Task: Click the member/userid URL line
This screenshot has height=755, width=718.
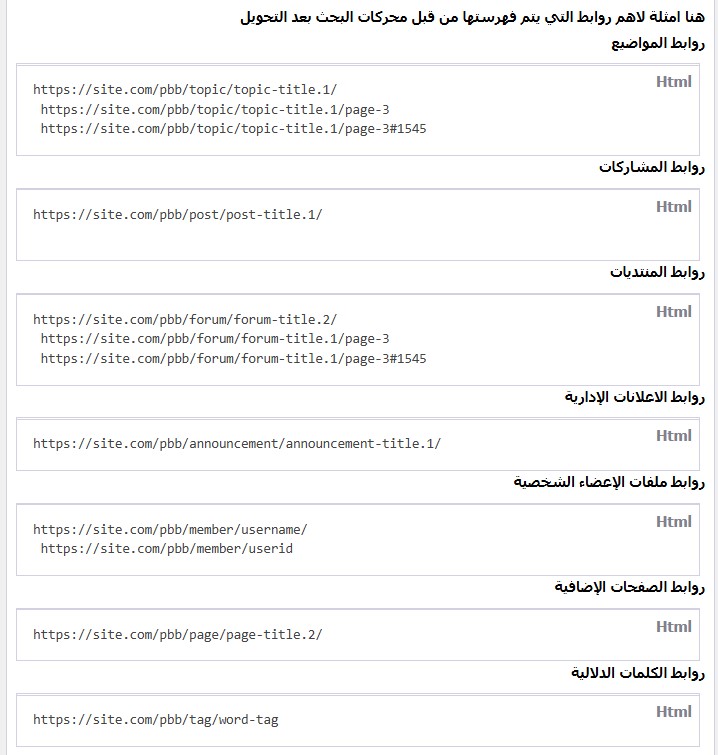Action: [167, 548]
